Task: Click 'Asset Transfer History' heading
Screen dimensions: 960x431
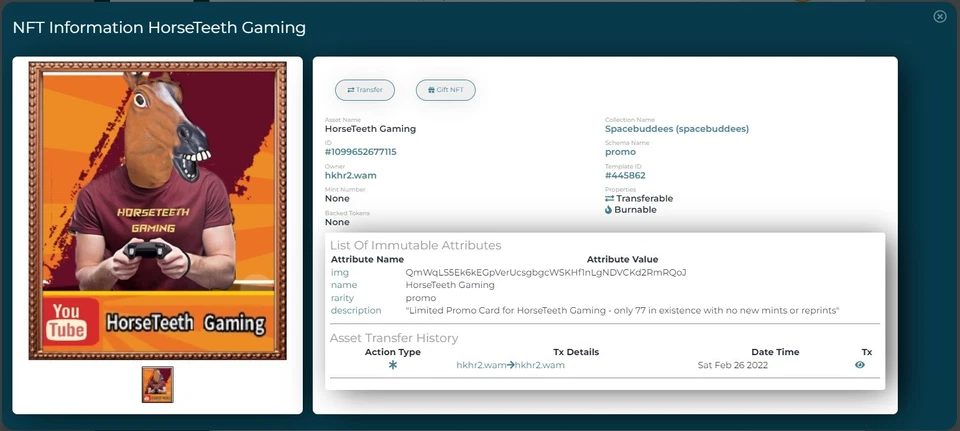Action: pyautogui.click(x=394, y=338)
